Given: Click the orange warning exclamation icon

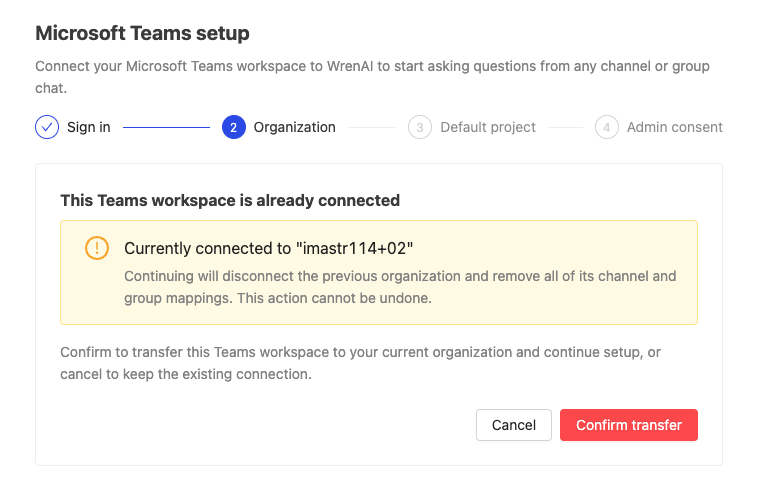Looking at the screenshot, I should pyautogui.click(x=97, y=248).
